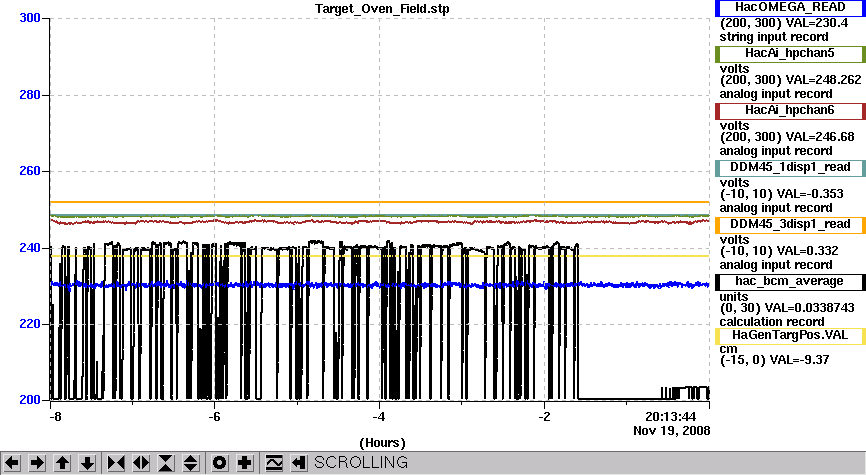This screenshot has width=866, height=475.
Task: Pan the plot right with the right arrow
Action: [x=37, y=462]
